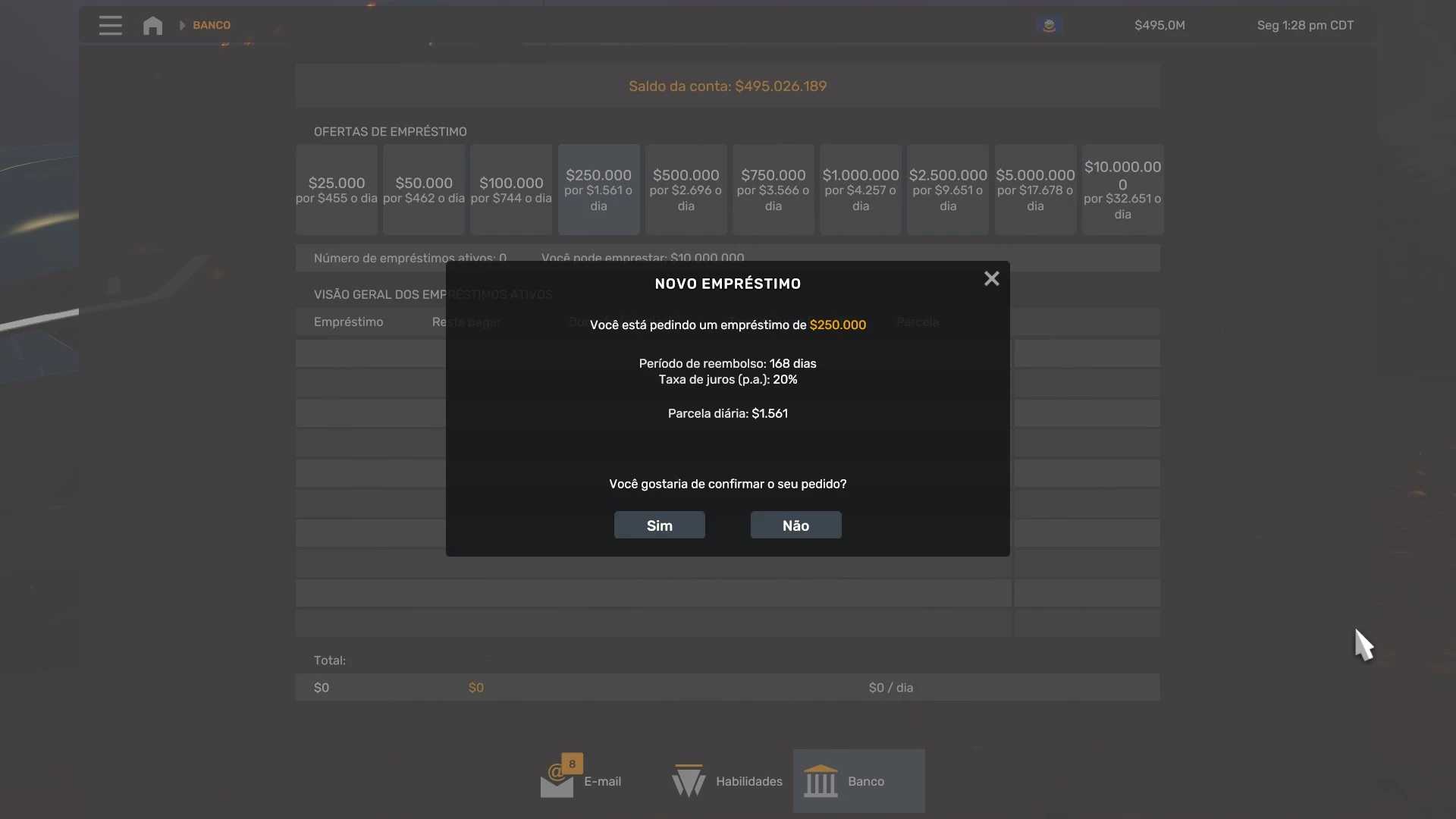Select the Banco bank building icon
Screen dimensions: 1456x819
(x=821, y=781)
